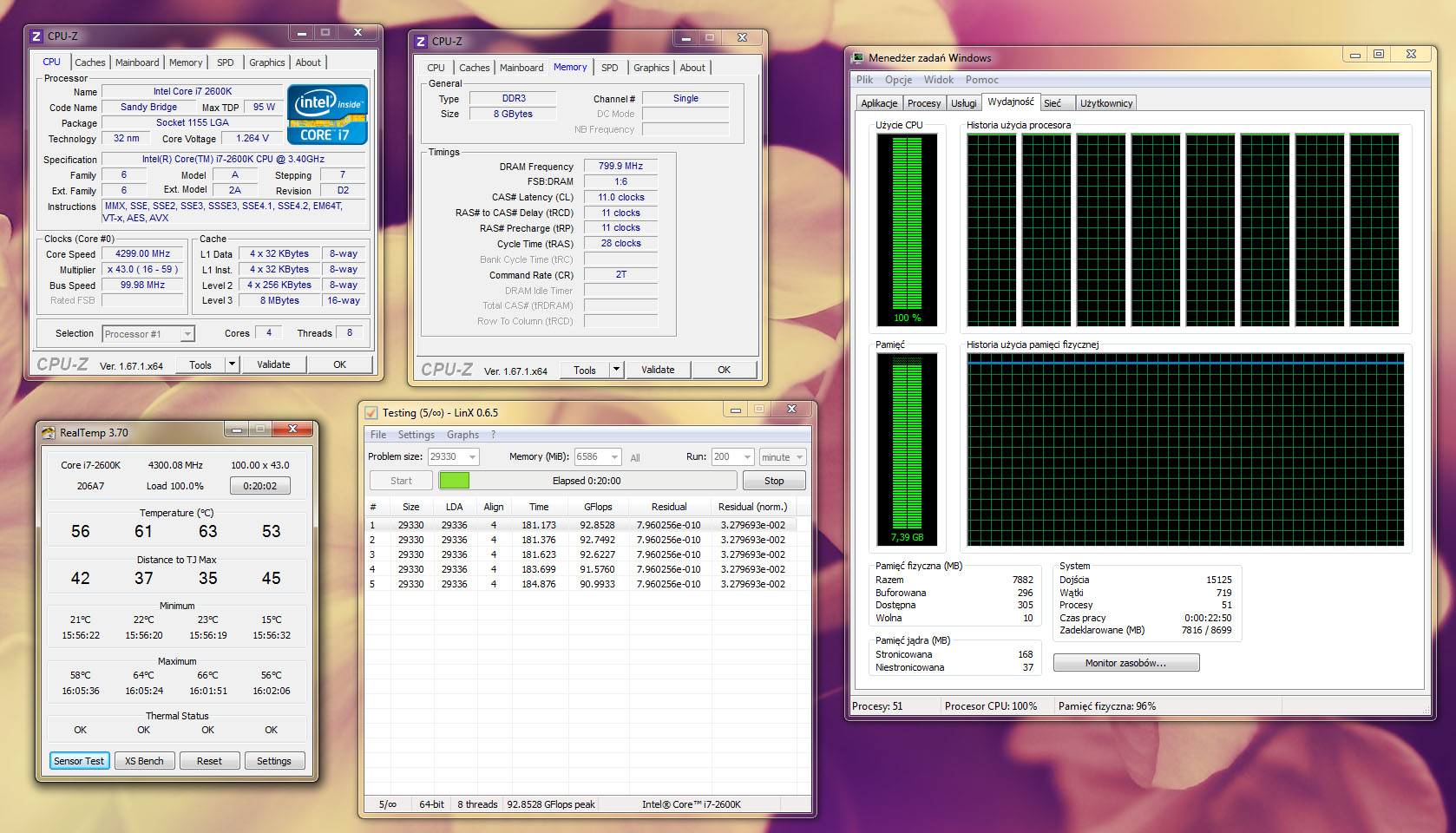This screenshot has height=833, width=1456.
Task: Click the DRAM Frequency value 799.9 MHz
Action: 621,167
